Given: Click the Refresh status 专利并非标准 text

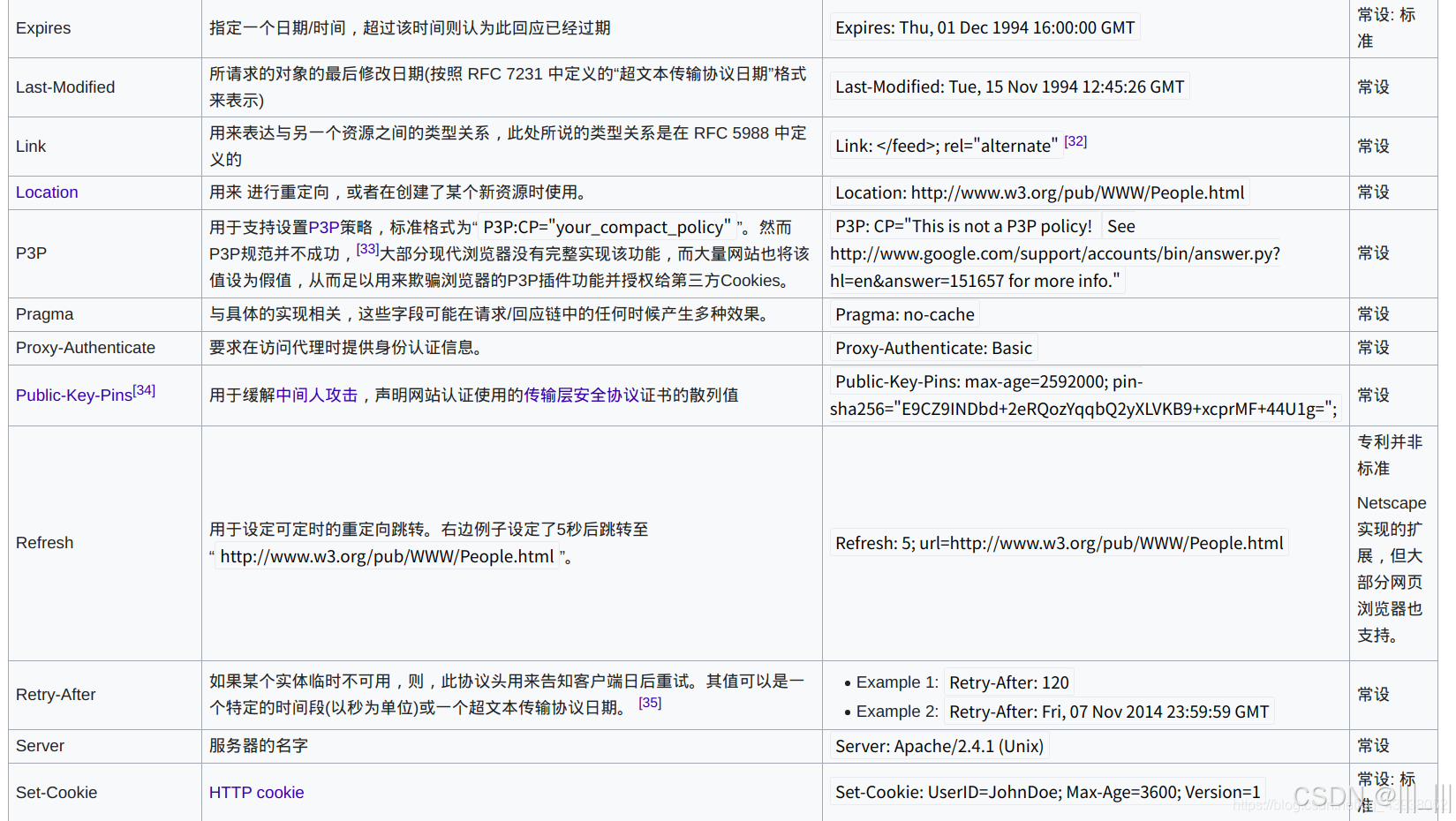Looking at the screenshot, I should (x=1390, y=456).
